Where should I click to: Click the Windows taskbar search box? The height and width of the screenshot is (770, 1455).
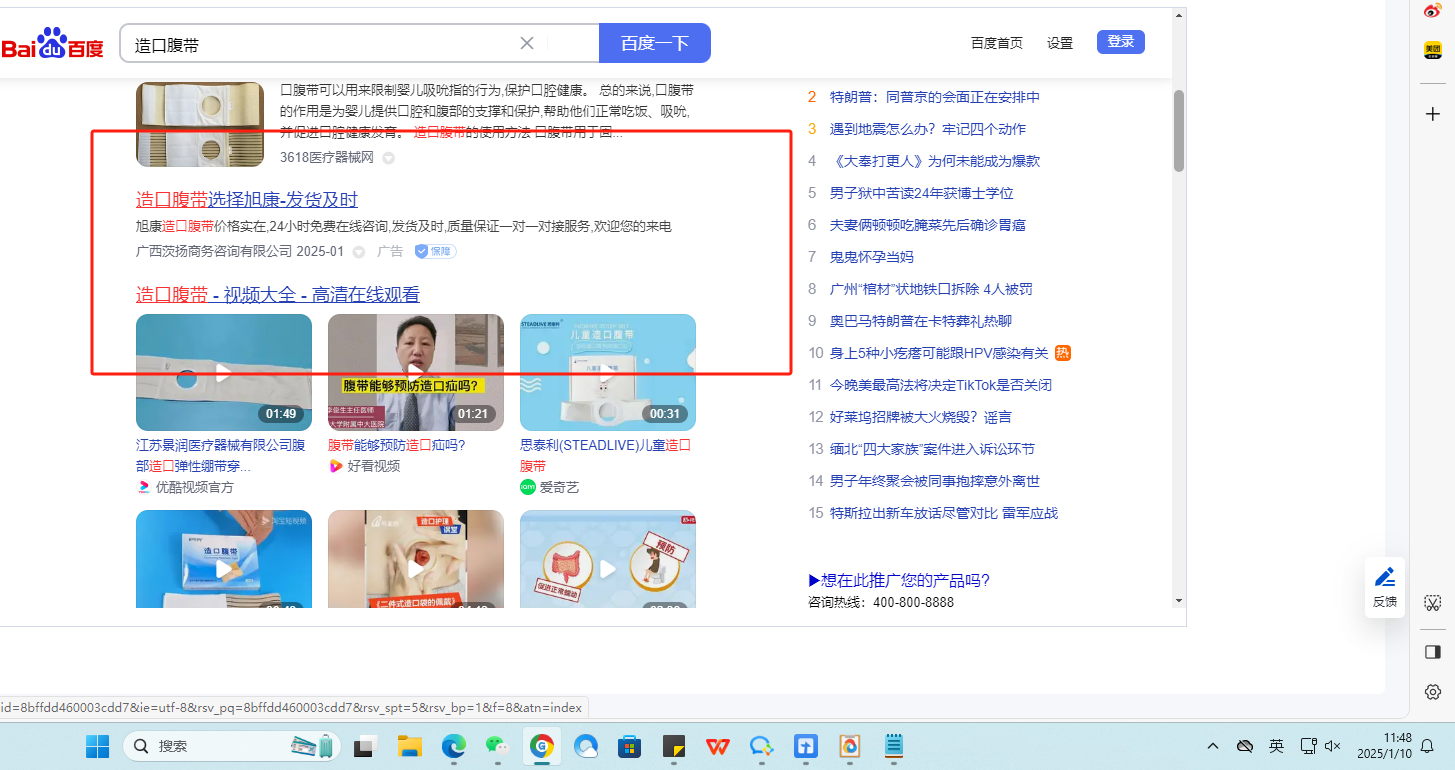(x=231, y=746)
